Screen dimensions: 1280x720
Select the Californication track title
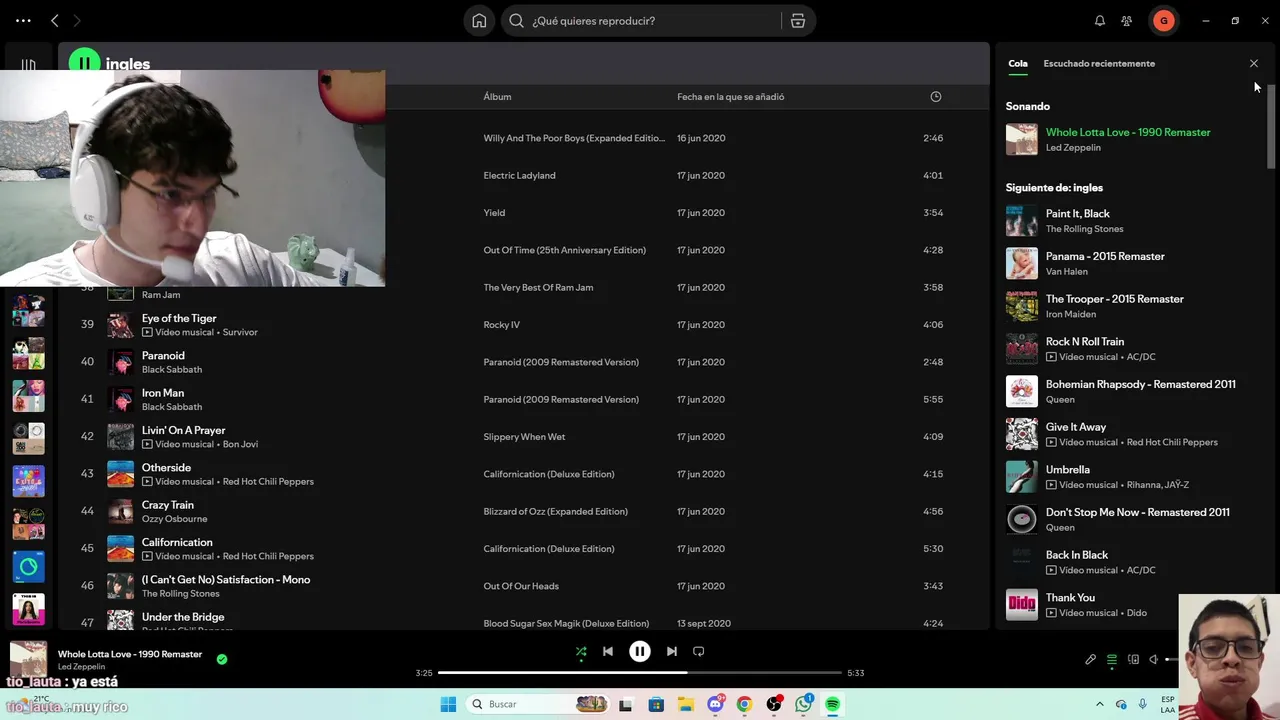coord(177,542)
